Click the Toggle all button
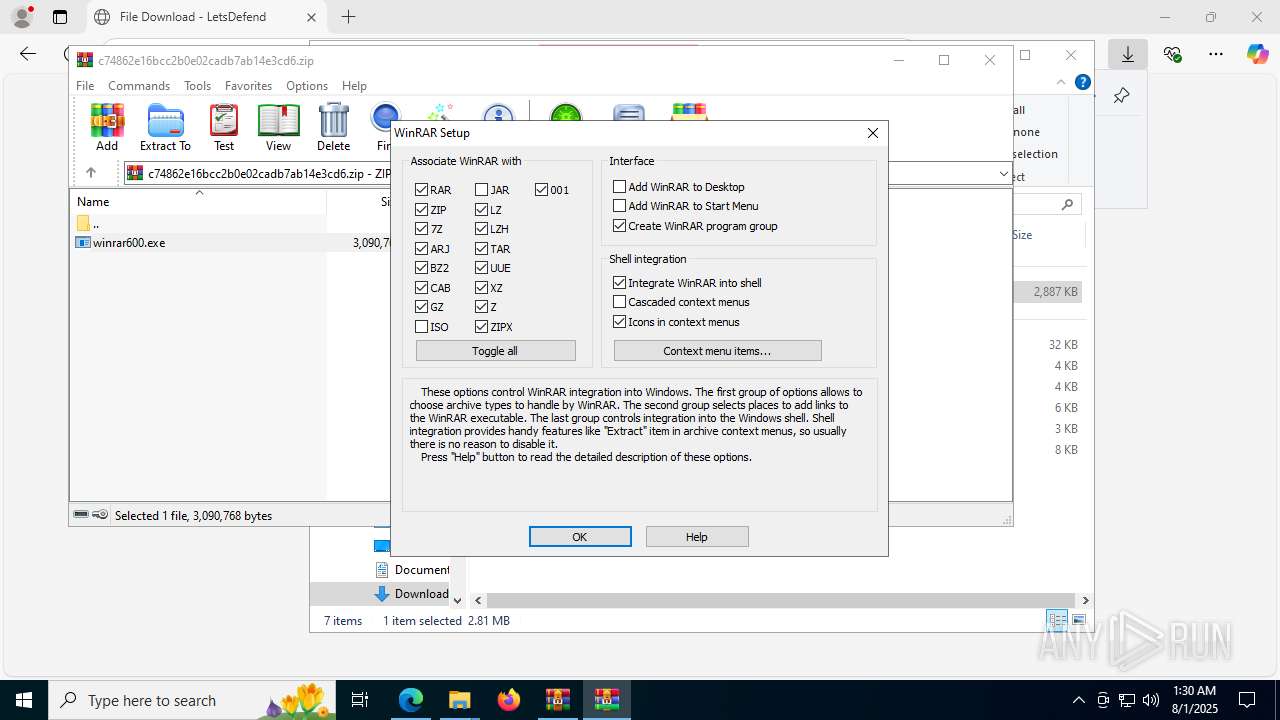 (x=495, y=351)
